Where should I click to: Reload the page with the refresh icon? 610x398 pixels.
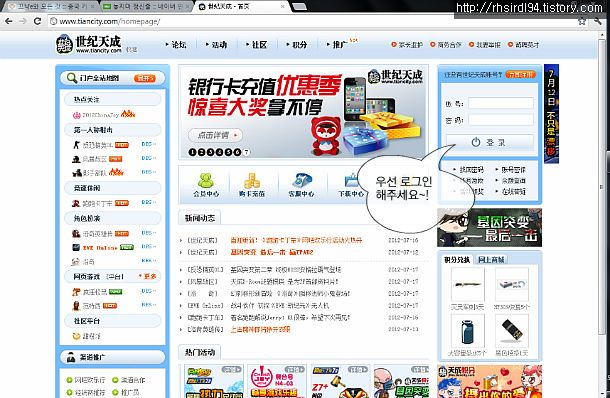click(37, 21)
